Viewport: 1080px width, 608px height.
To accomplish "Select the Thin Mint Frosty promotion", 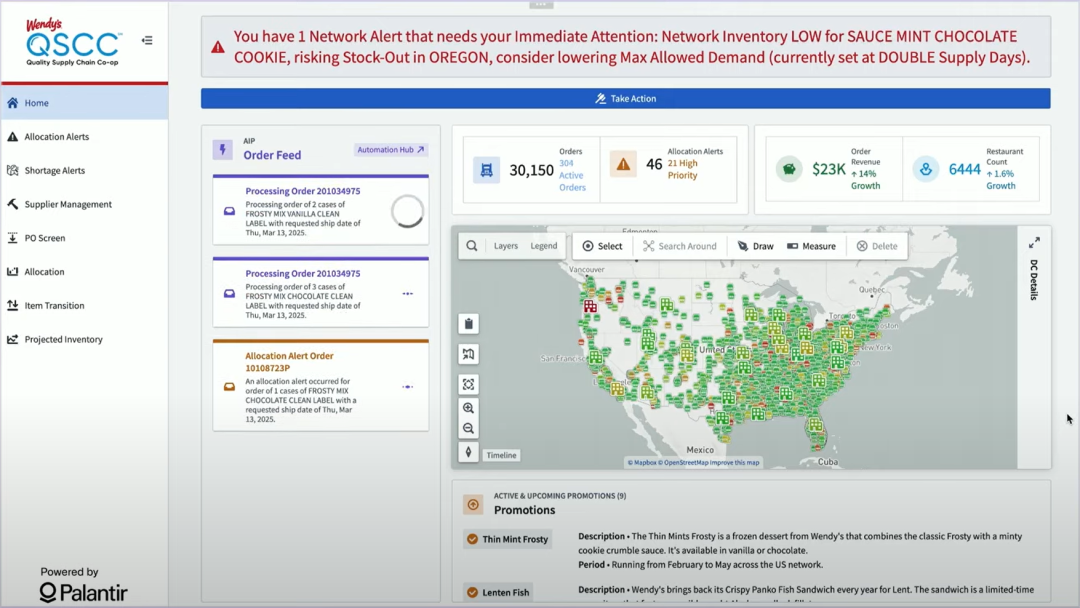I will [x=508, y=539].
